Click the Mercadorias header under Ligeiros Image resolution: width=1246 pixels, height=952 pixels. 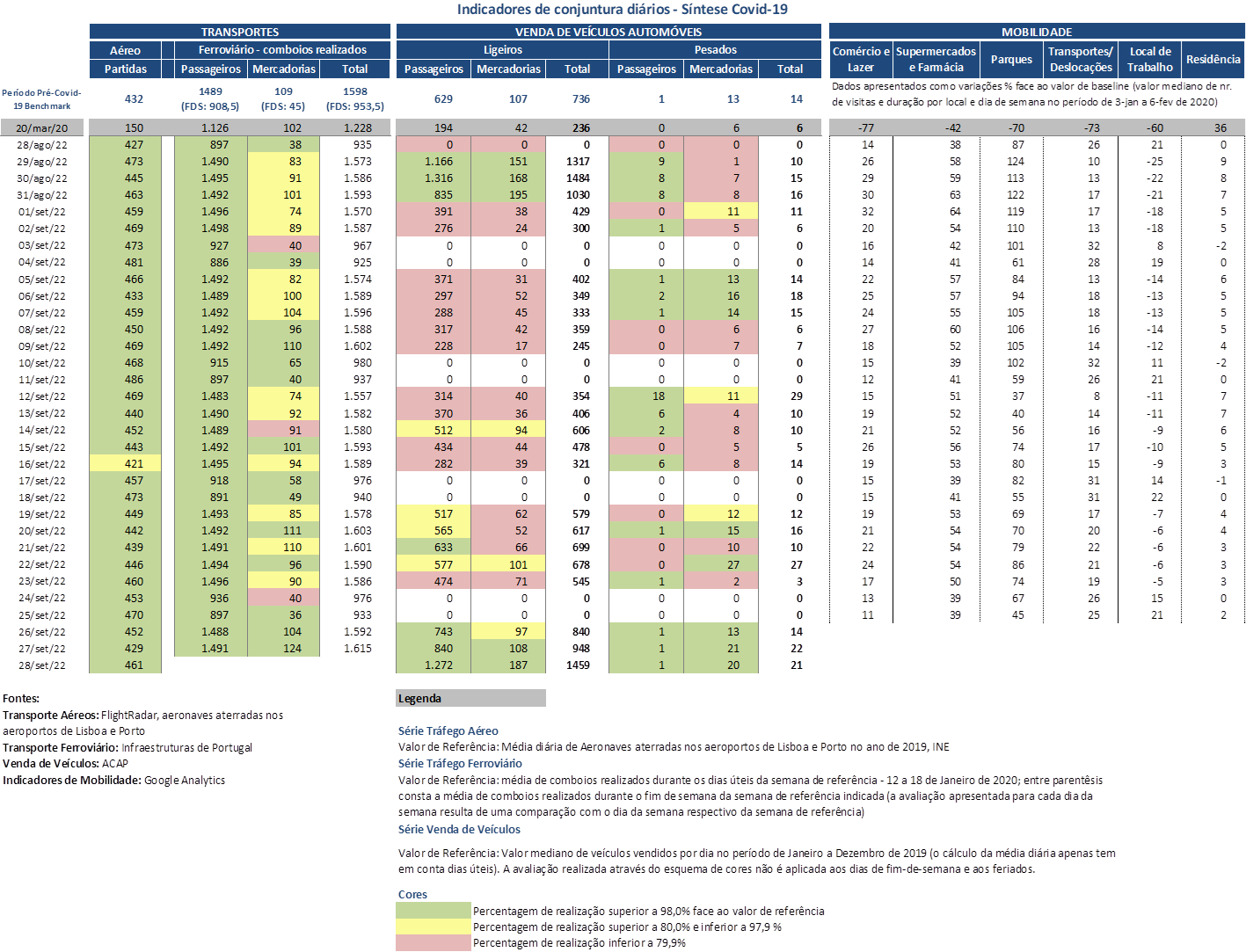pos(508,69)
